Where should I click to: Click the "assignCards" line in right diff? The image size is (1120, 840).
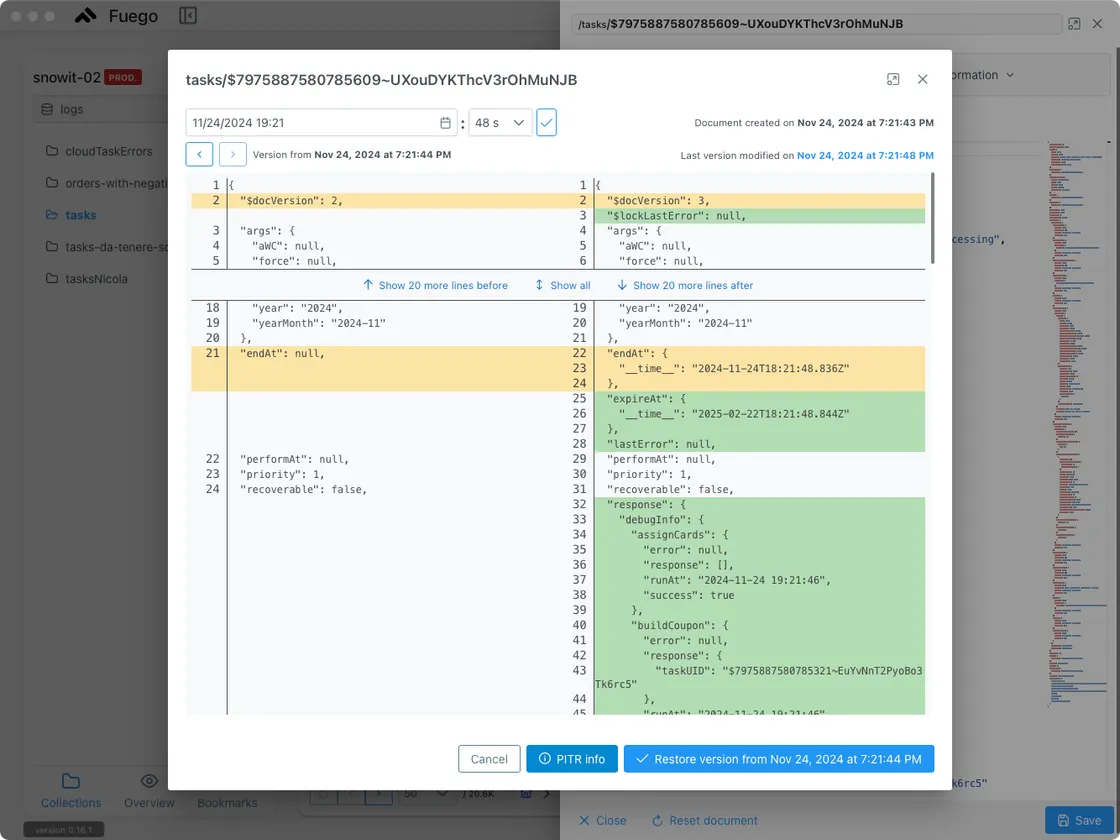(x=759, y=534)
